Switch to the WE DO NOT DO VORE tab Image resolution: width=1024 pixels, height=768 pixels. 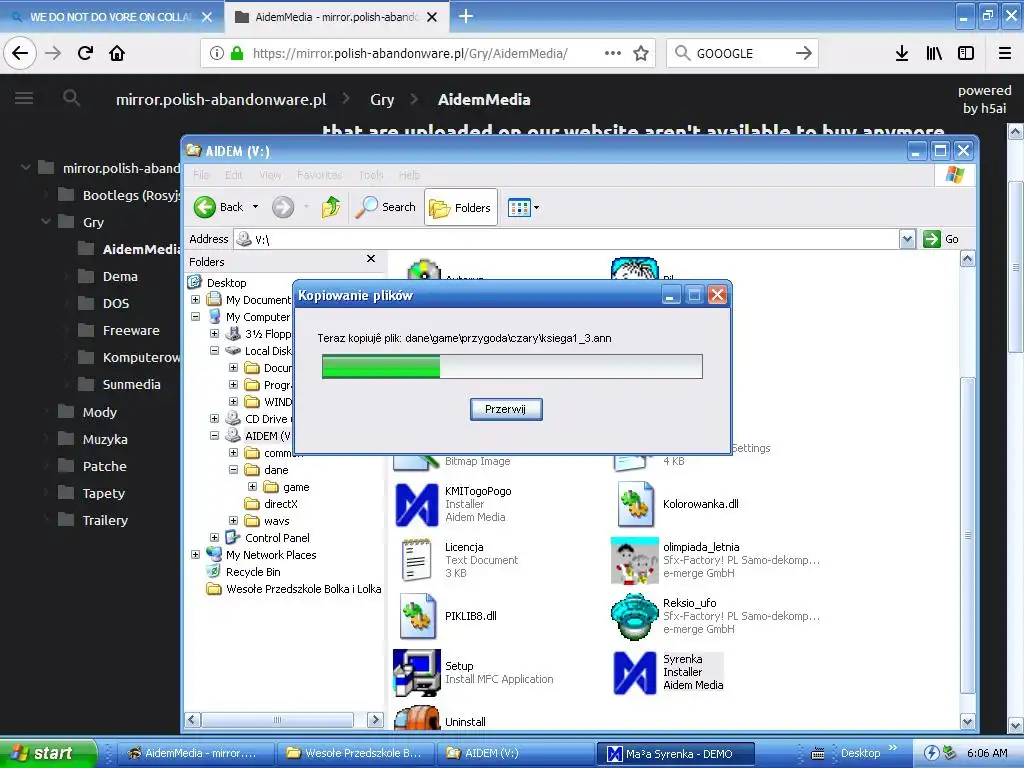point(112,17)
